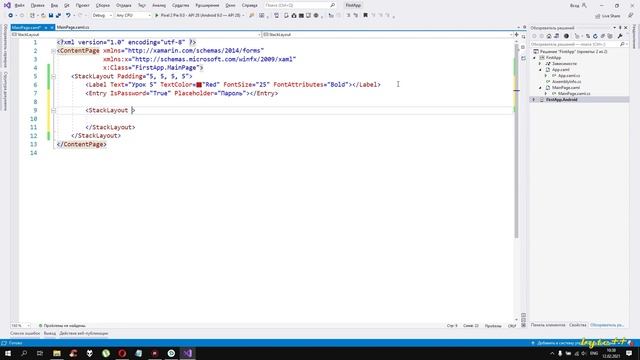Open the Debug configuration dropdown
Viewport: 640px width, 360px height.
click(x=102, y=15)
